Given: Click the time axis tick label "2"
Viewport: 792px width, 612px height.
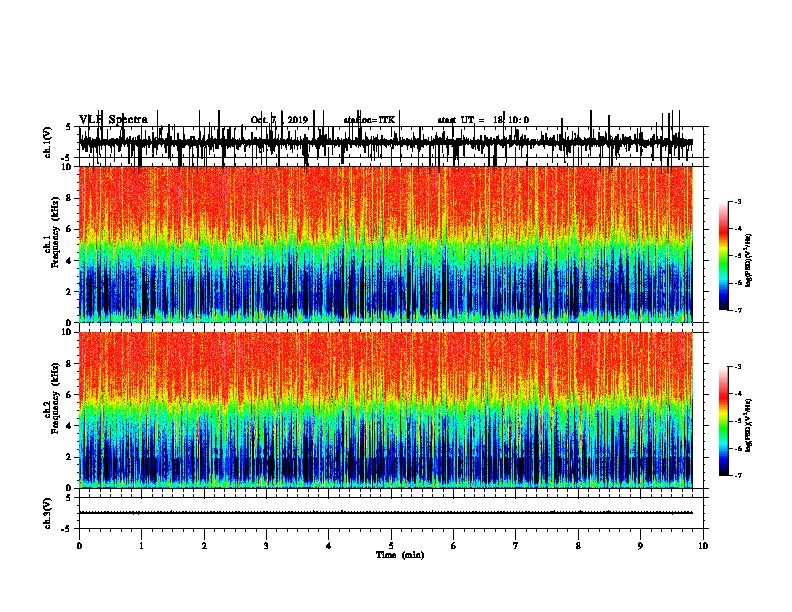Looking at the screenshot, I should coord(204,546).
